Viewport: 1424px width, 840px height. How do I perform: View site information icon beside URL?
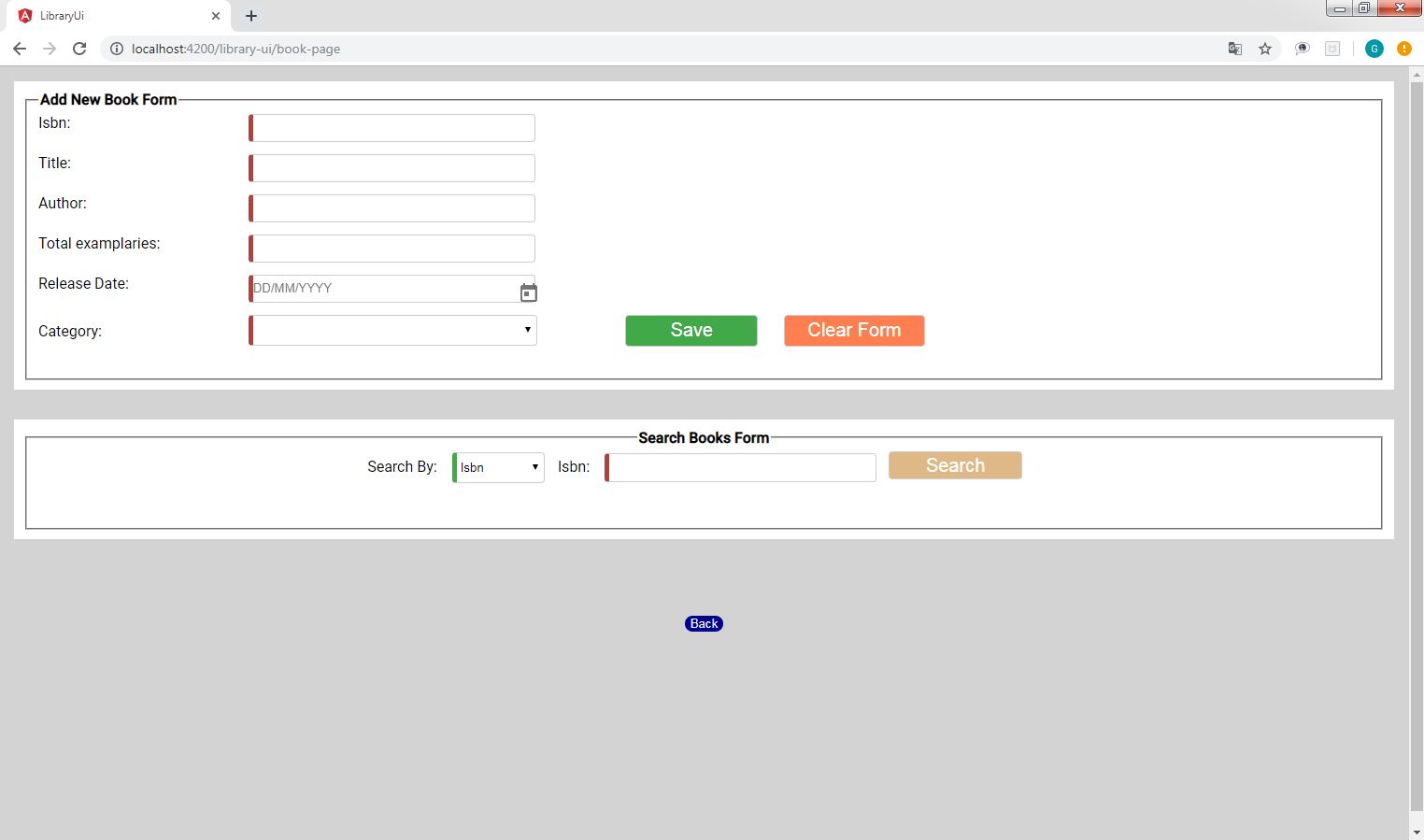tap(117, 49)
